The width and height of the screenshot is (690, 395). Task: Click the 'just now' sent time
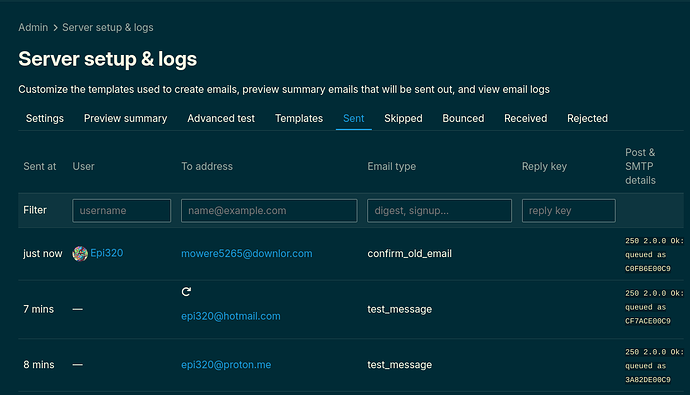43,254
